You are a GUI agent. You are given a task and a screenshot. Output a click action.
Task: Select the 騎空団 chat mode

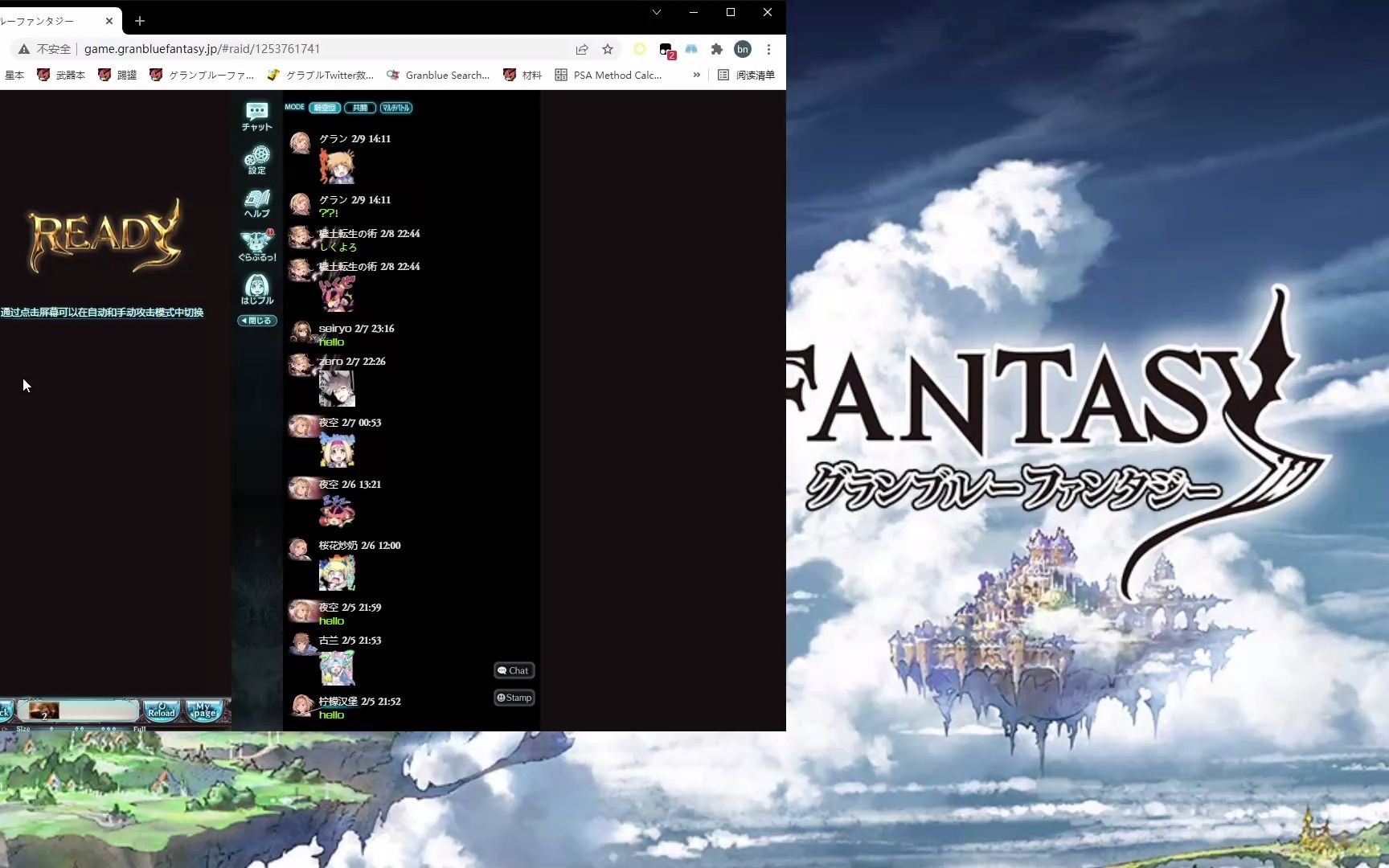[325, 108]
